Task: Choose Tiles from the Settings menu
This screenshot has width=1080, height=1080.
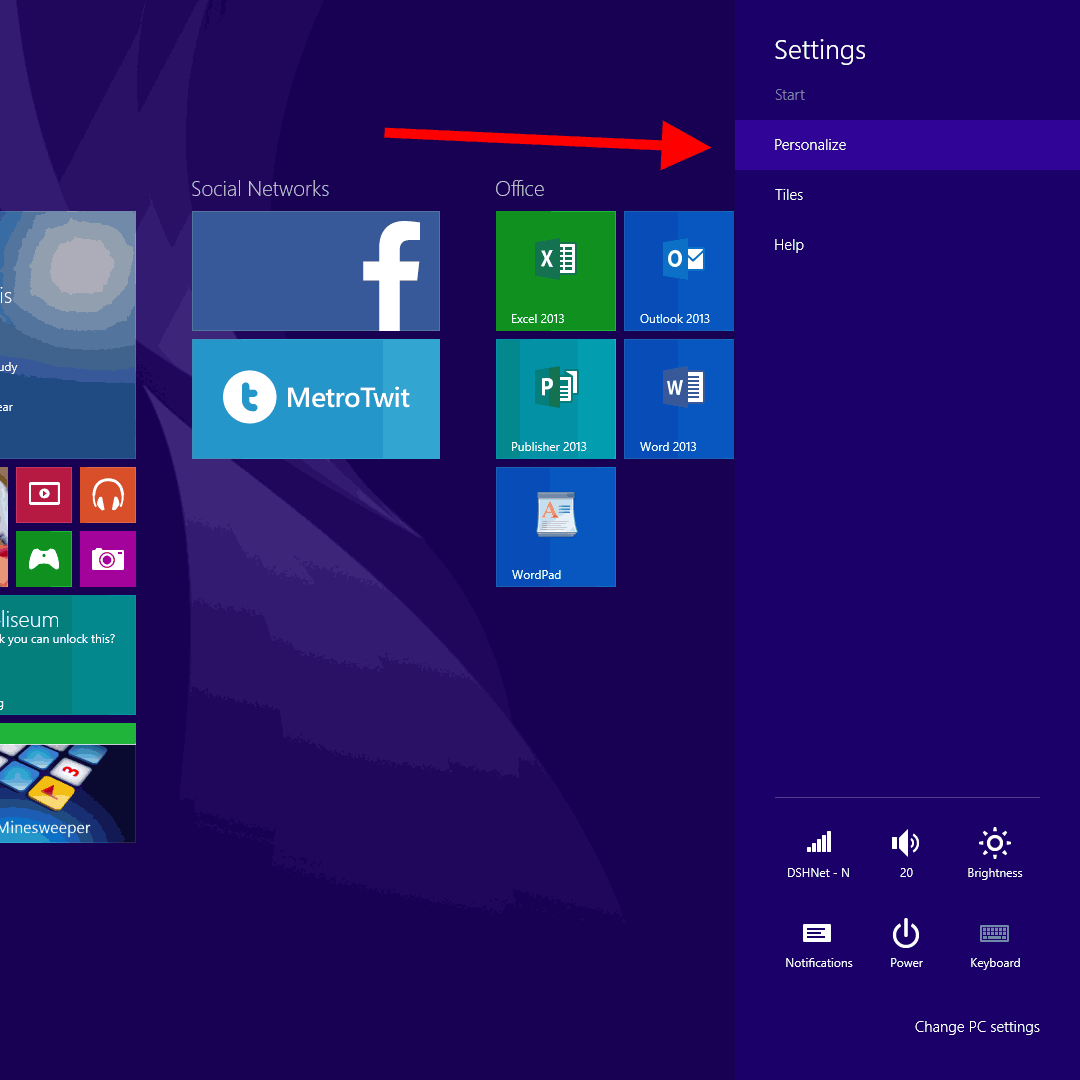Action: coord(789,195)
